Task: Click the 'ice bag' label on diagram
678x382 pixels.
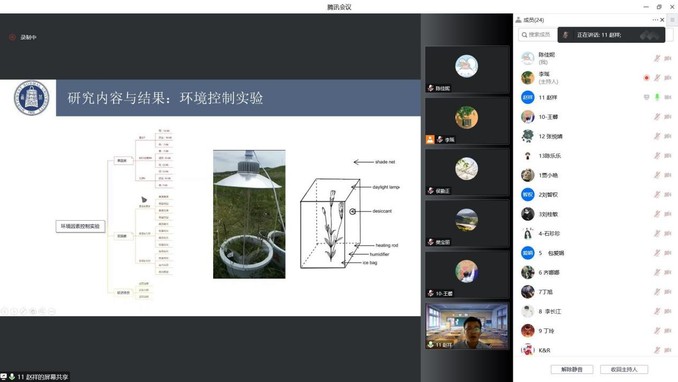Action: 370,263
